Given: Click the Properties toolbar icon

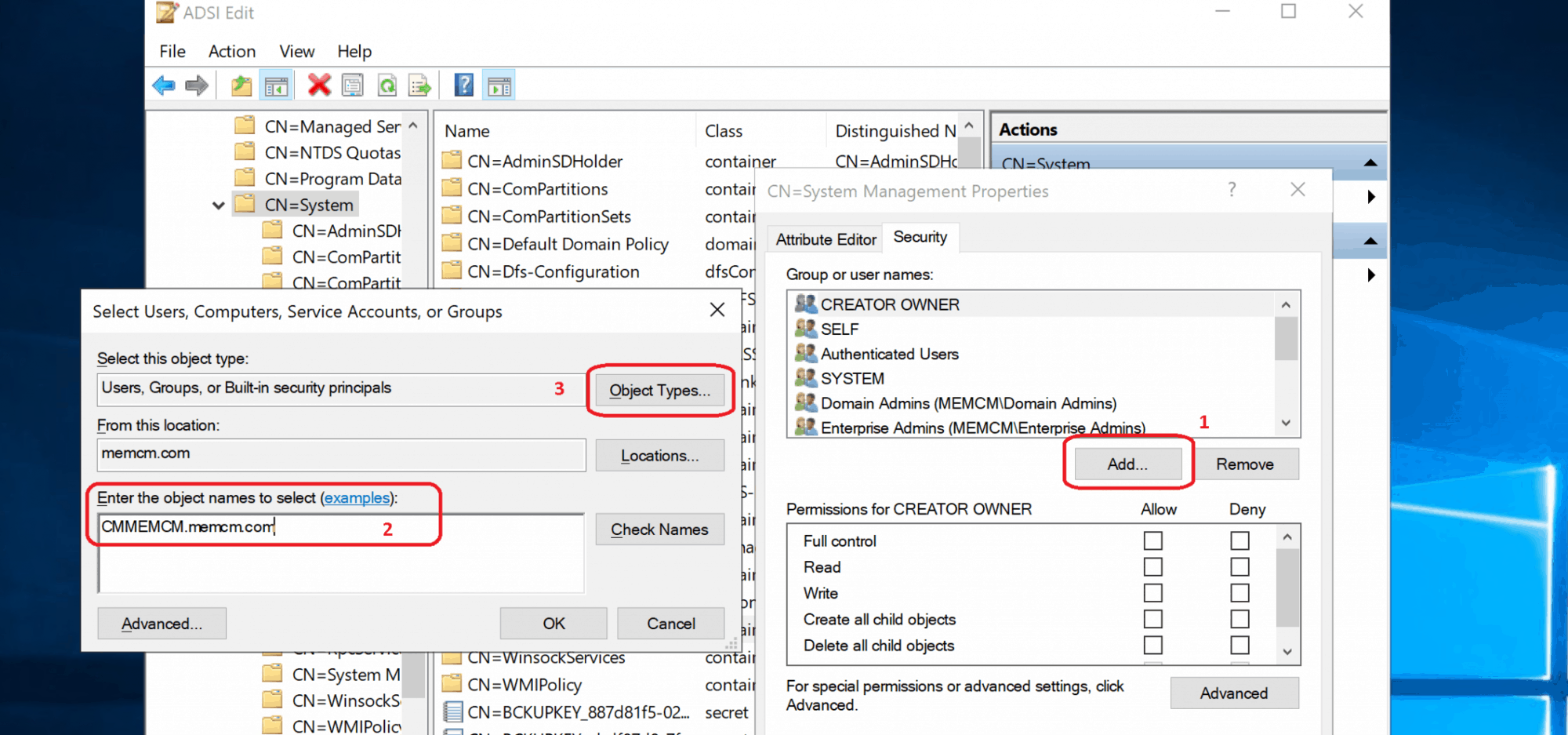Looking at the screenshot, I should [352, 85].
